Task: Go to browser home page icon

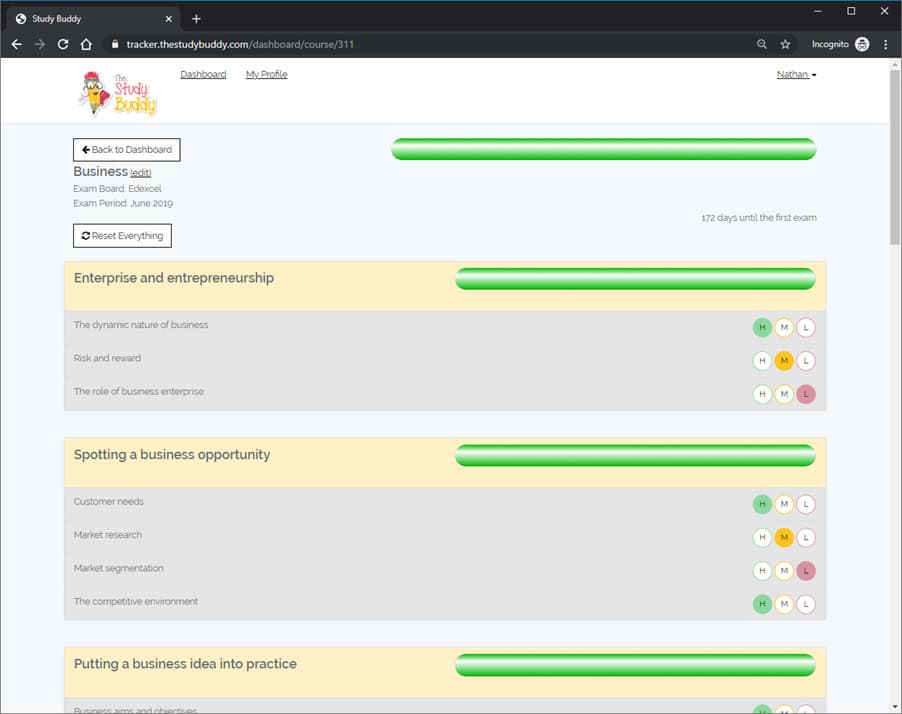Action: tap(87, 44)
